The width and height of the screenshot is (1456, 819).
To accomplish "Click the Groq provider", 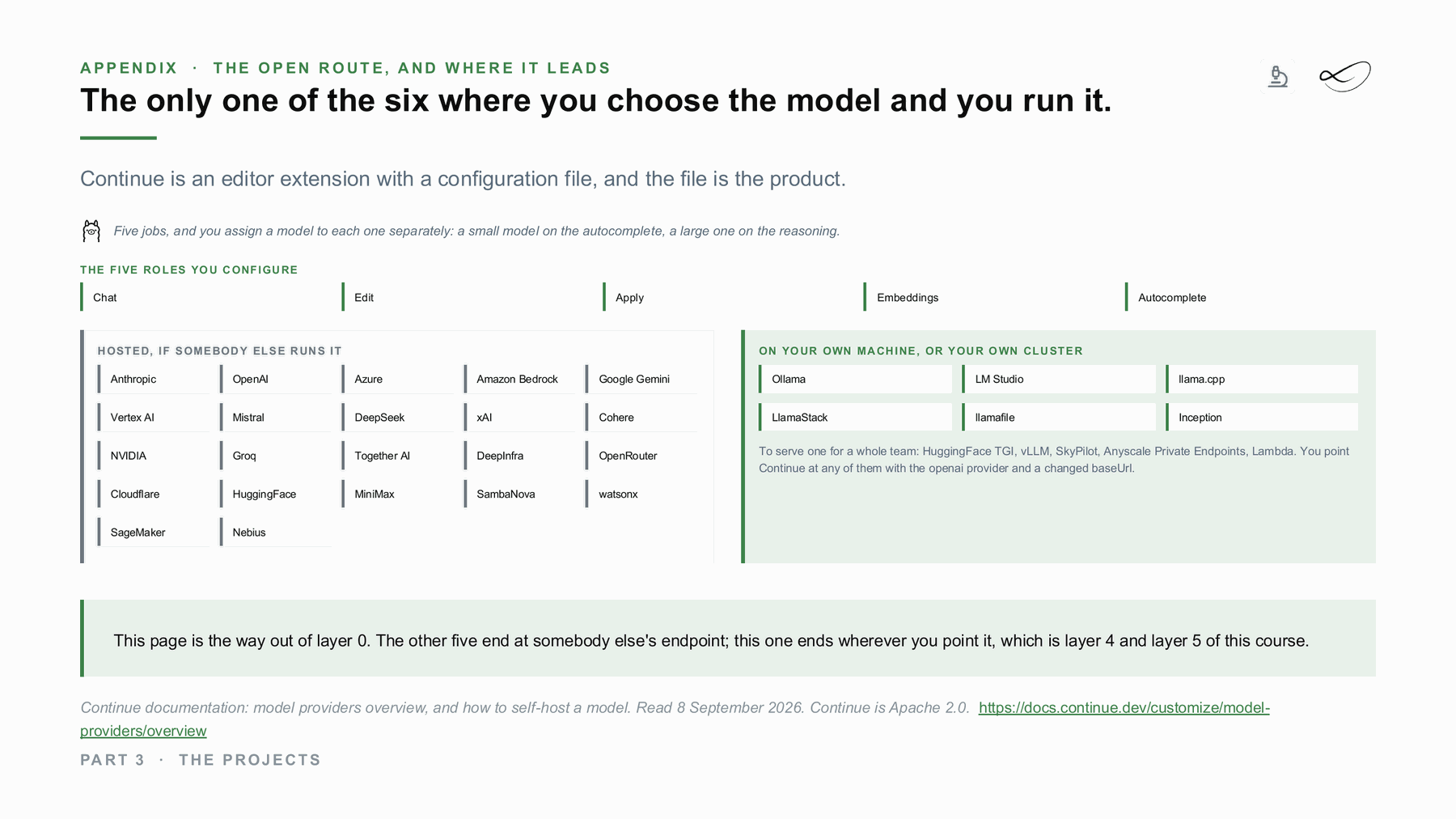I will click(x=276, y=456).
